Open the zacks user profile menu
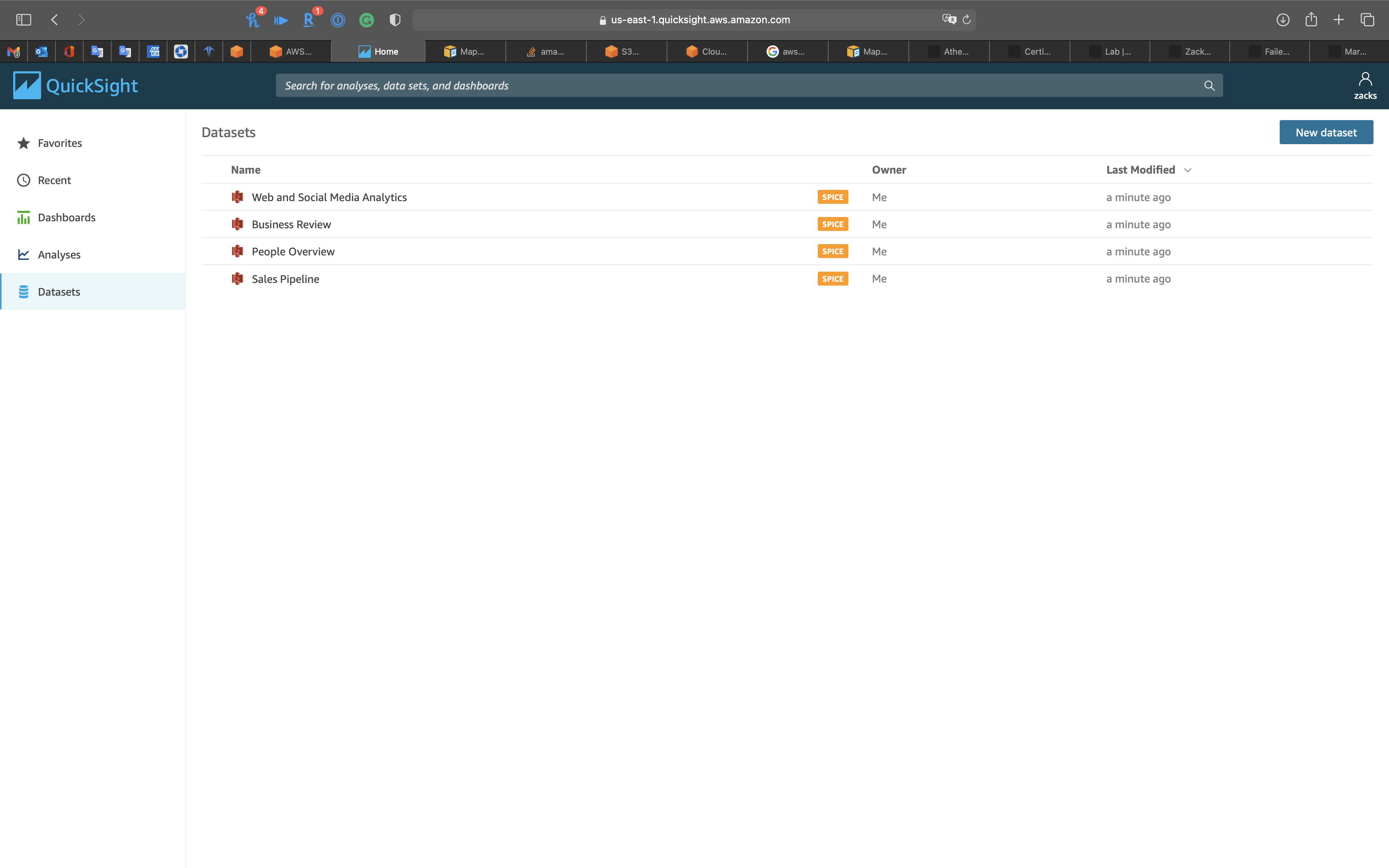The image size is (1389, 868). pos(1364,86)
